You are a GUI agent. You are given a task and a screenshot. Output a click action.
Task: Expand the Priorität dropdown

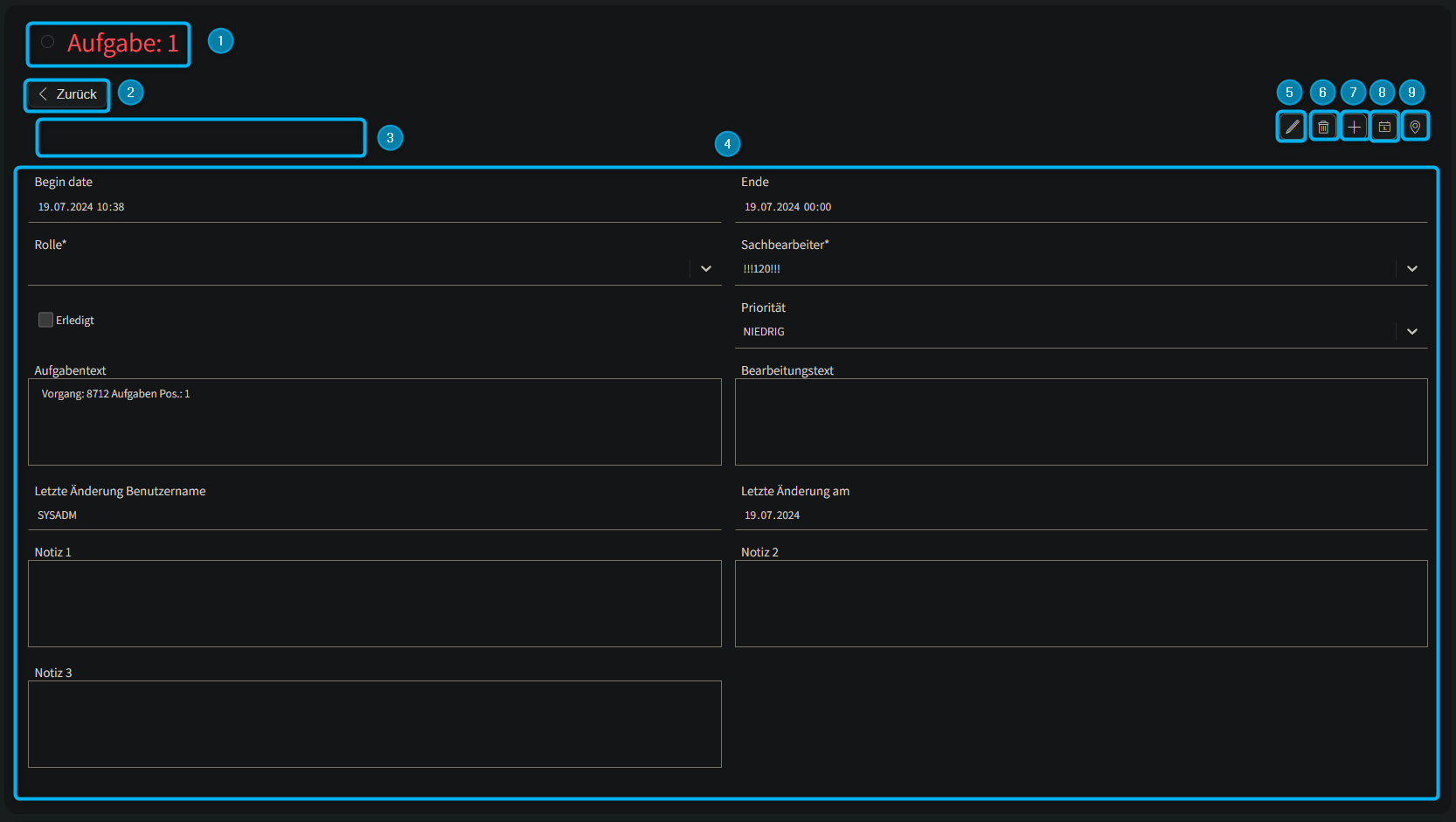1411,332
